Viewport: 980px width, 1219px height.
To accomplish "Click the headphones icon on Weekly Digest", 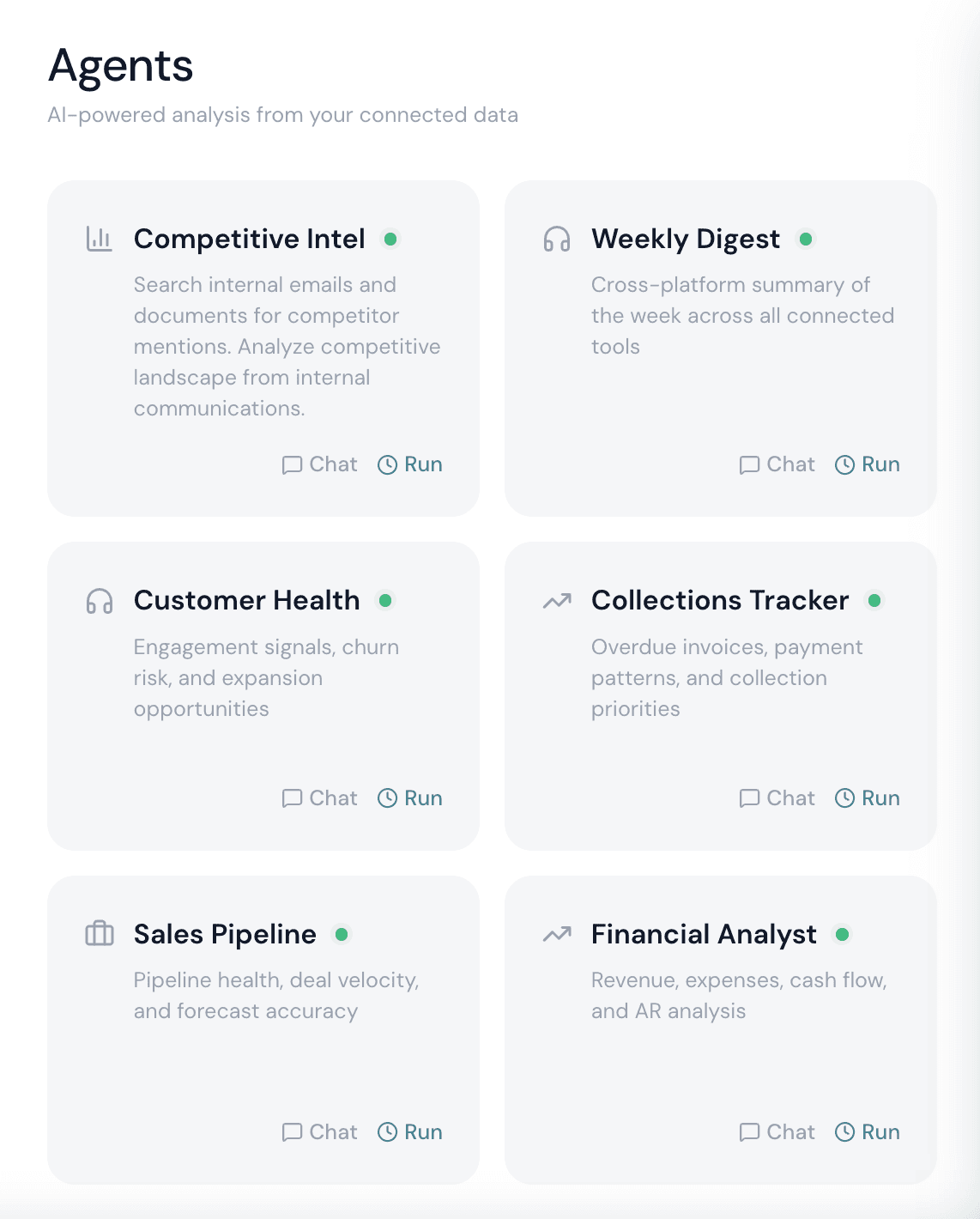I will click(556, 239).
